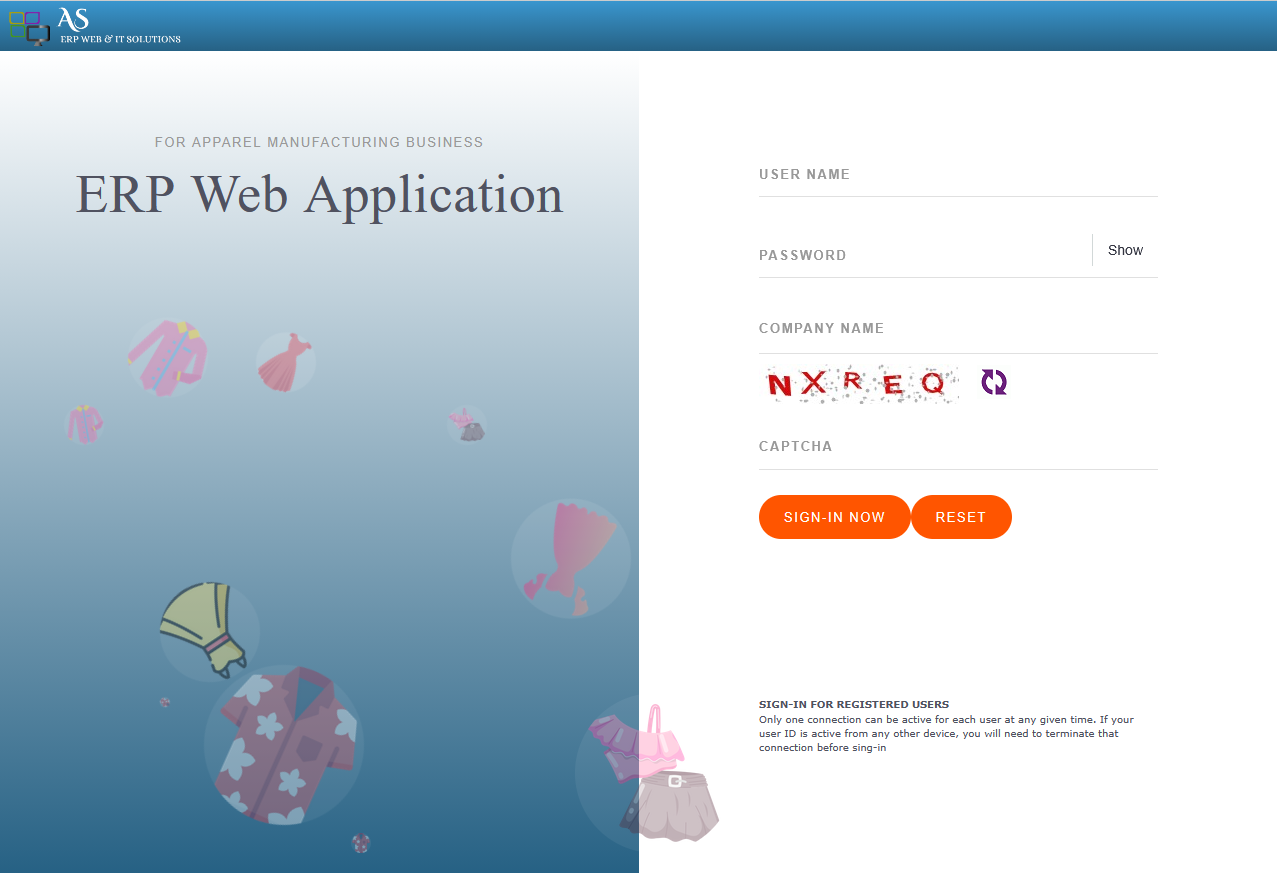
Task: Click the floral Hawaiian shirt icon
Action: (284, 745)
